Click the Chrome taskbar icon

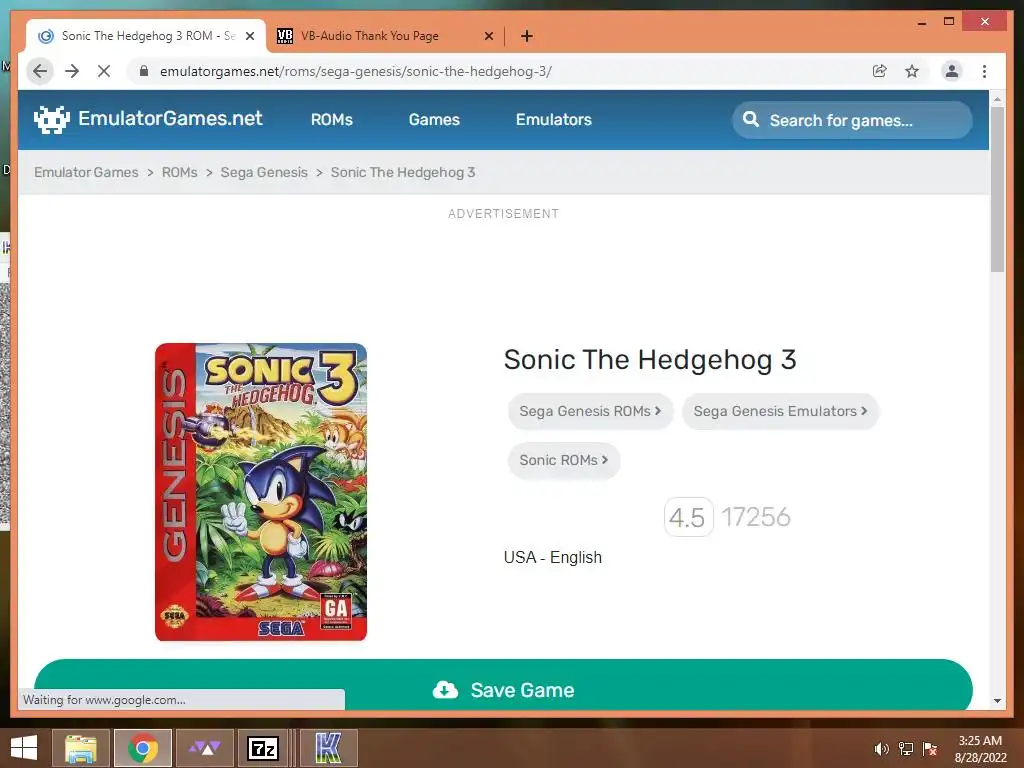click(x=142, y=748)
